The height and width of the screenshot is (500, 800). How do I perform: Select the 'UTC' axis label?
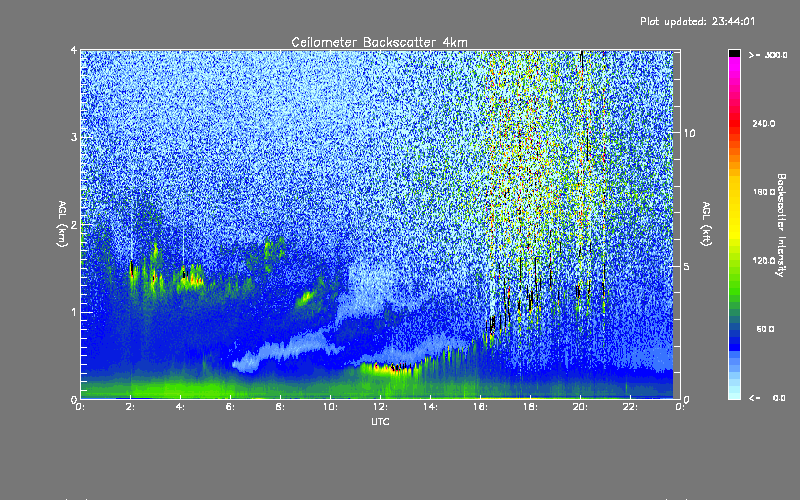(380, 421)
